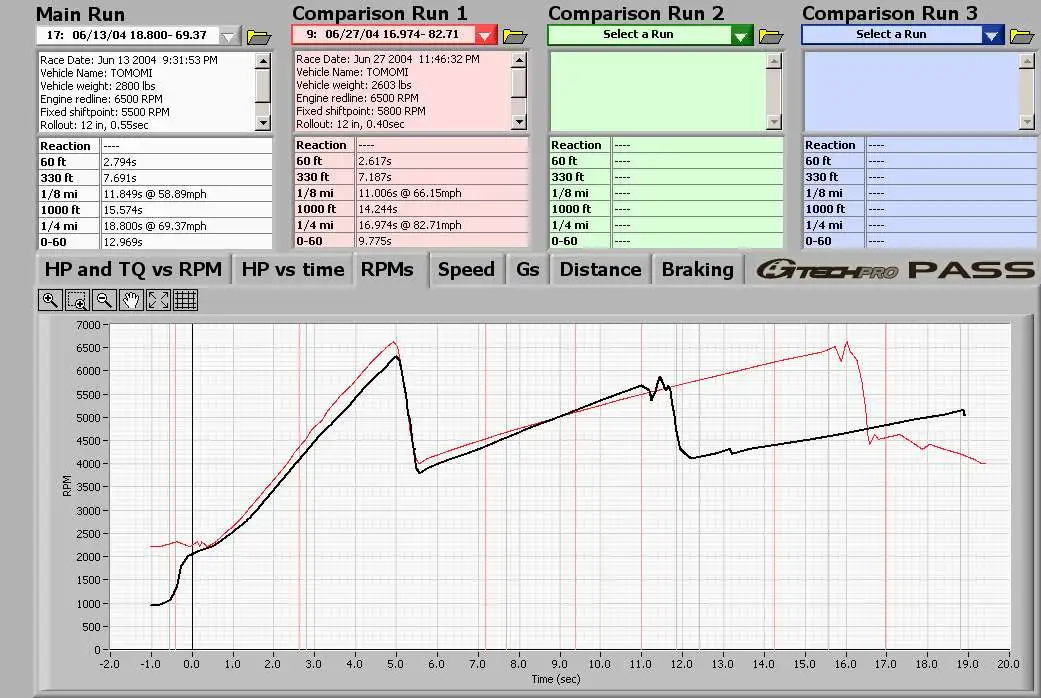Open folder icon beside Main Run selector
This screenshot has height=698, width=1041.
tap(258, 36)
